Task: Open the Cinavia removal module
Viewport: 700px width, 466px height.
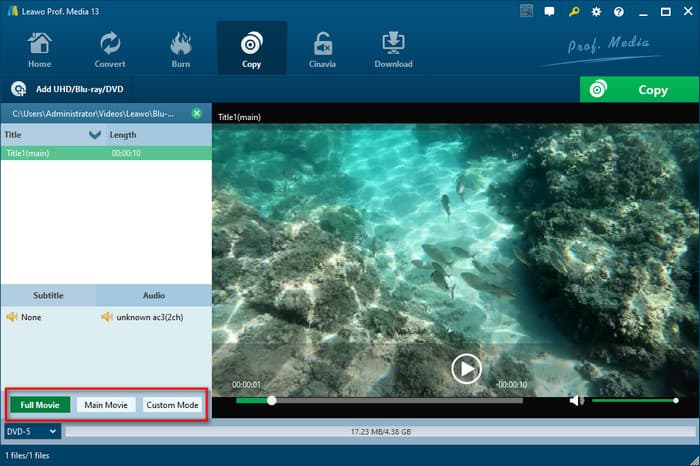Action: (x=323, y=50)
